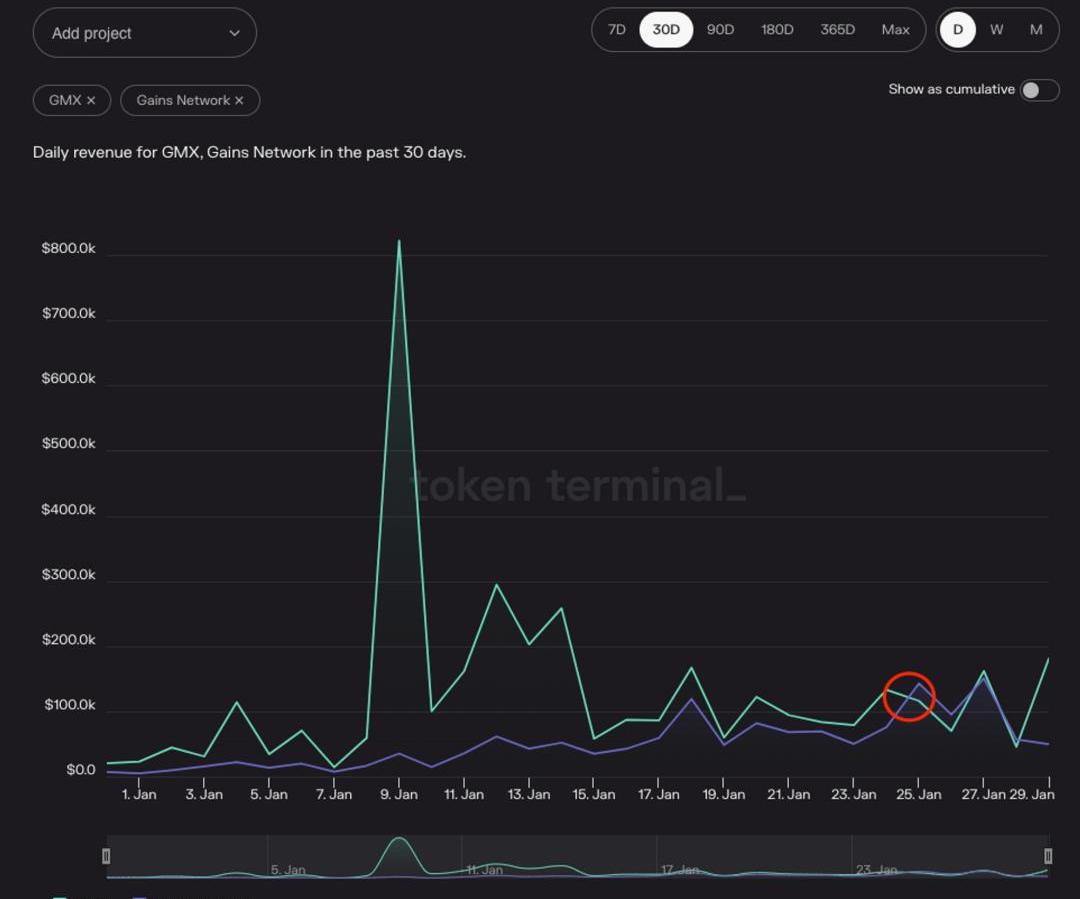The height and width of the screenshot is (899, 1080).
Task: Click the right handle of the range navigator
Action: click(x=1048, y=856)
